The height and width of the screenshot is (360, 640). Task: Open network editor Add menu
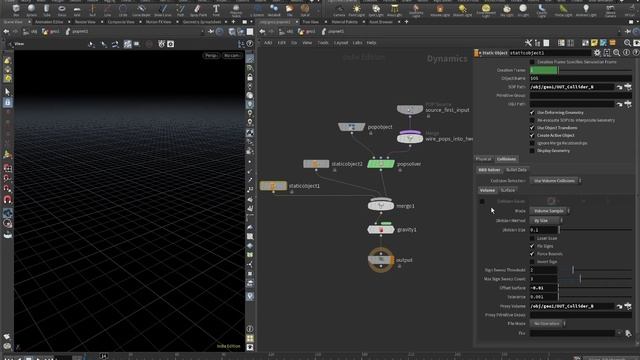pyautogui.click(x=268, y=42)
